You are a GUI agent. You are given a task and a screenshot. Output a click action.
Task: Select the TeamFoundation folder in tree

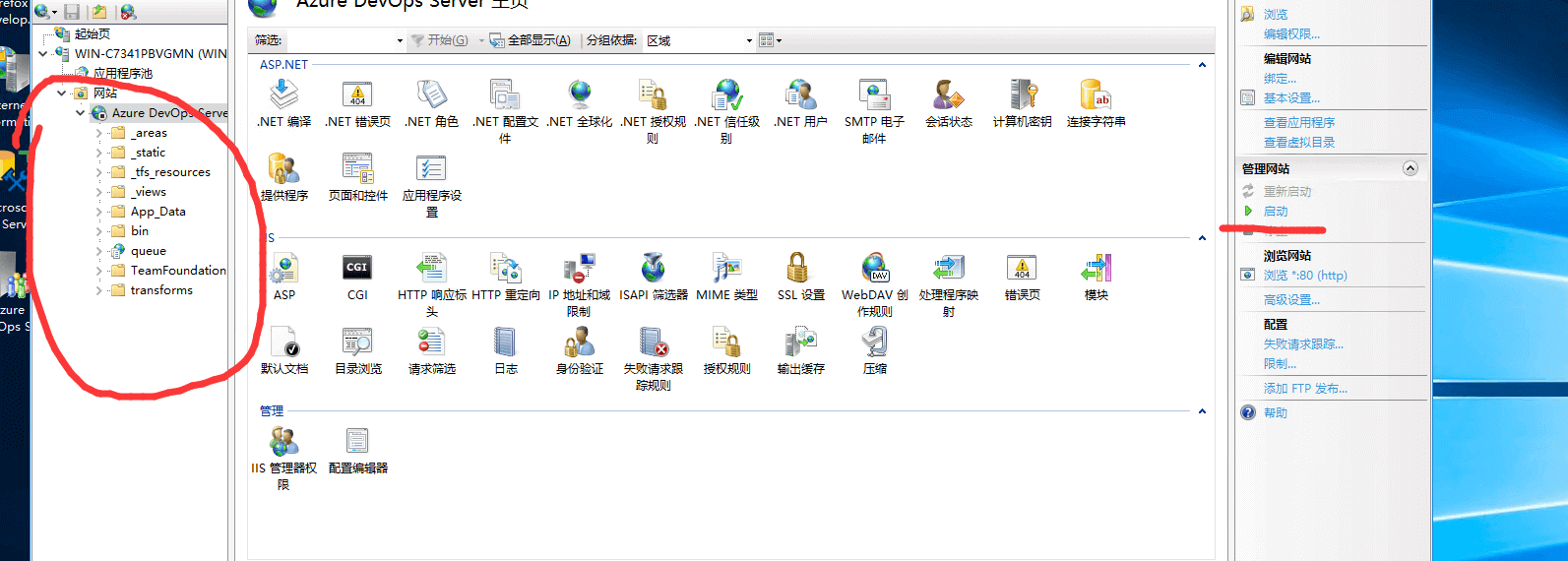(x=177, y=271)
